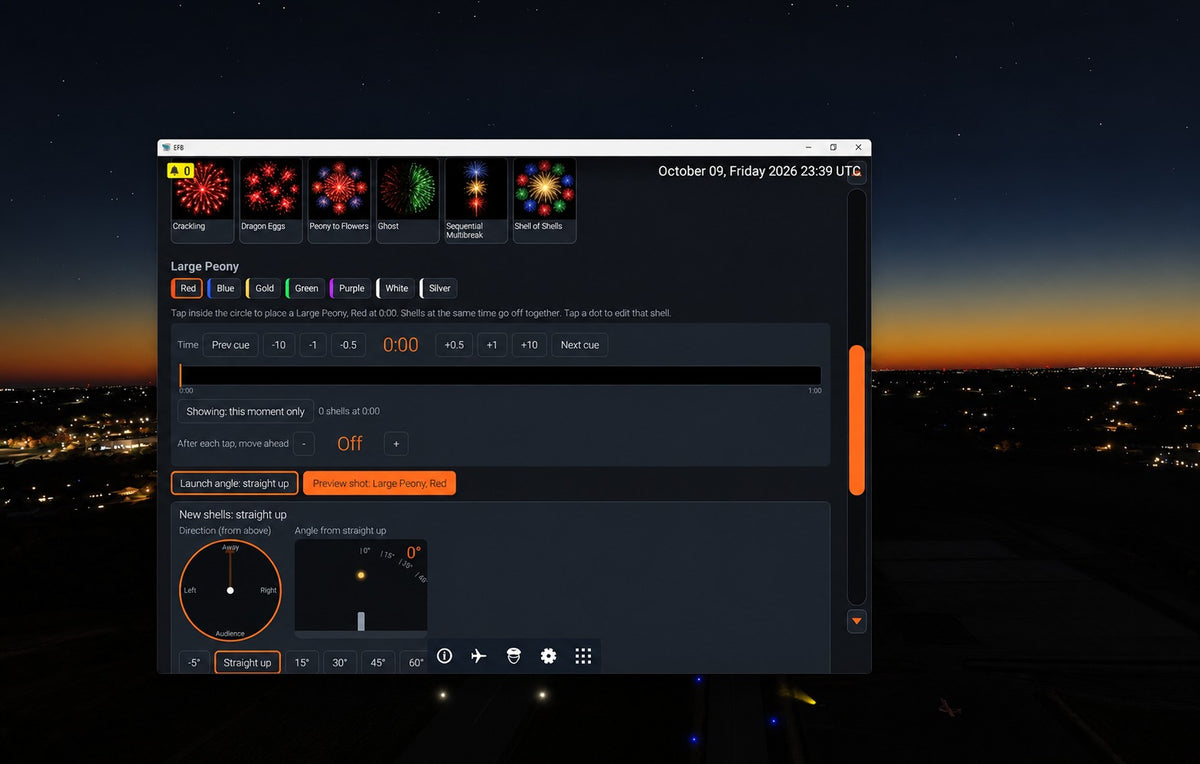This screenshot has width=1200, height=764.
Task: Select the 30° angle preset
Action: pyautogui.click(x=340, y=662)
